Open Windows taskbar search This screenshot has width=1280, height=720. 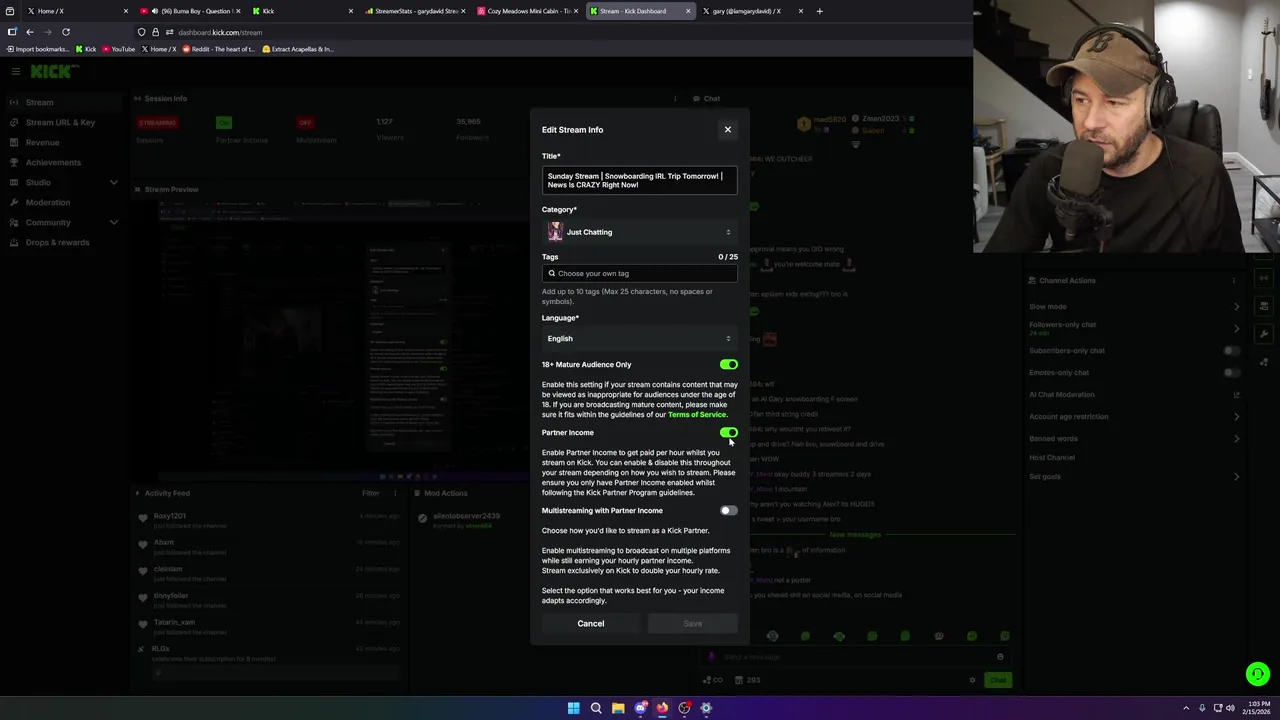(x=596, y=708)
